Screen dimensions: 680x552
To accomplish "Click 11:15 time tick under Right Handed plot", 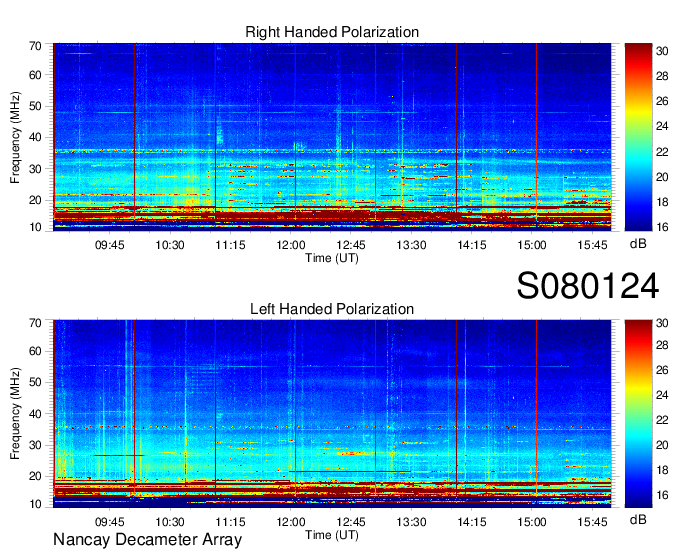I will (230, 245).
